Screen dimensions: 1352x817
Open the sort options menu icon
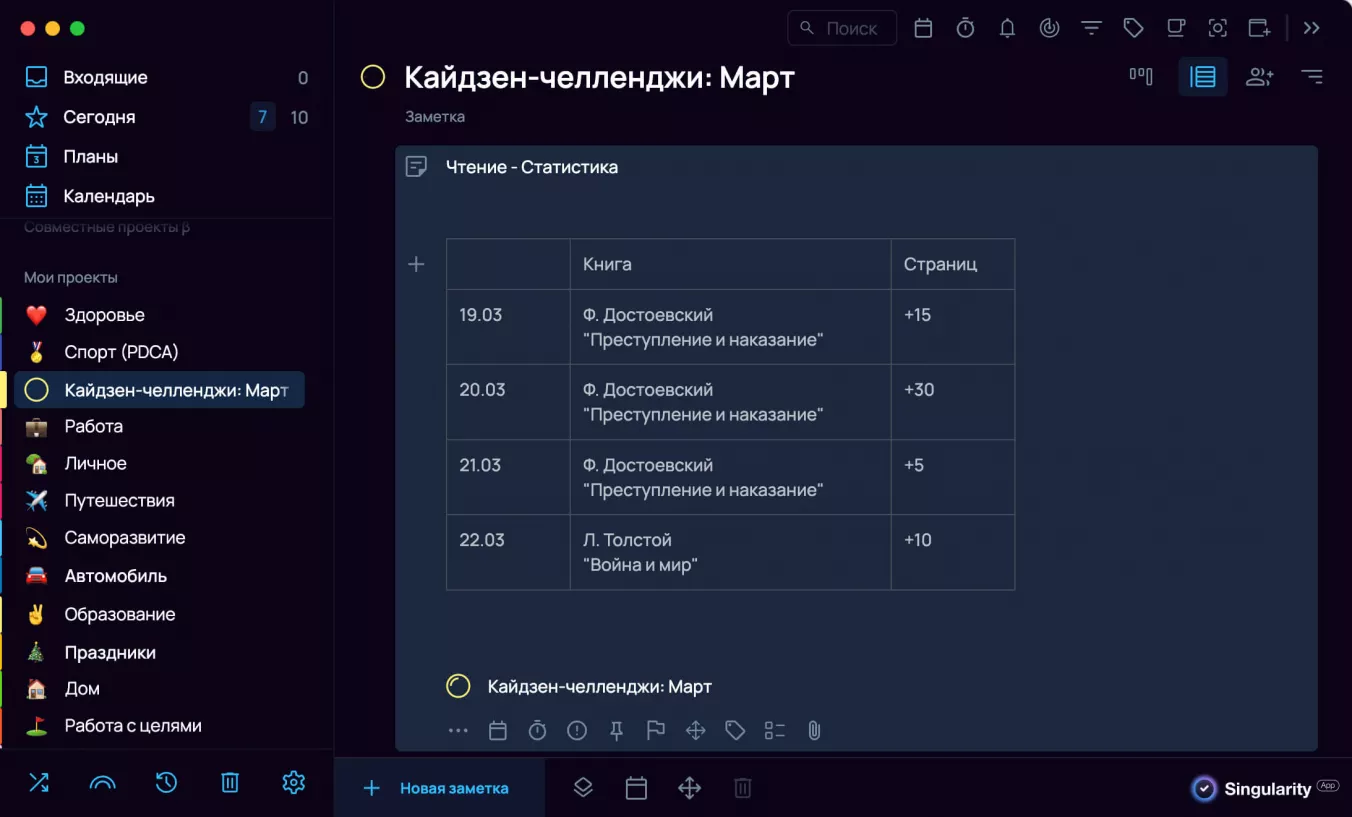point(1312,76)
